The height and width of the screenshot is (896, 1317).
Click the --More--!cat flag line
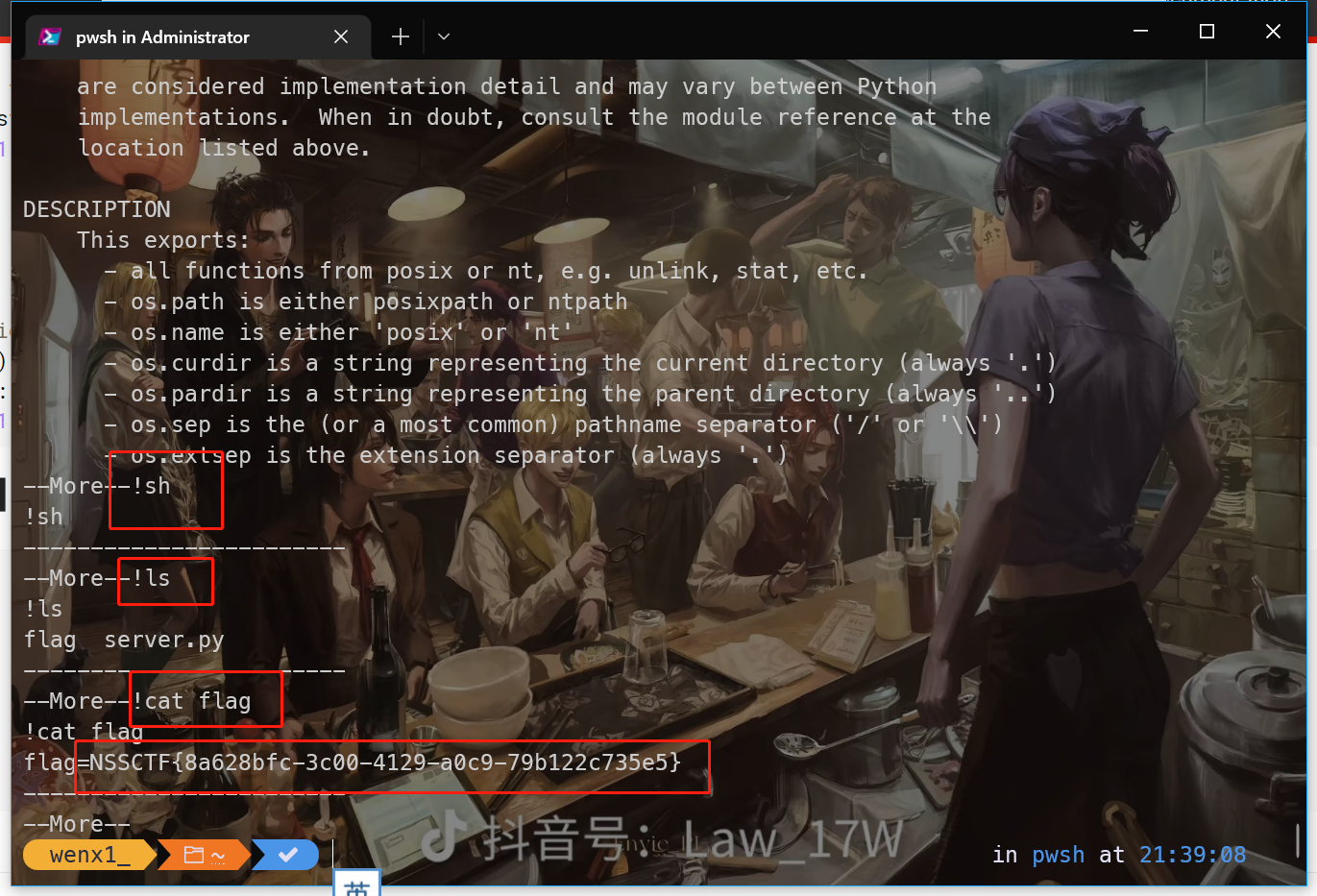[137, 701]
